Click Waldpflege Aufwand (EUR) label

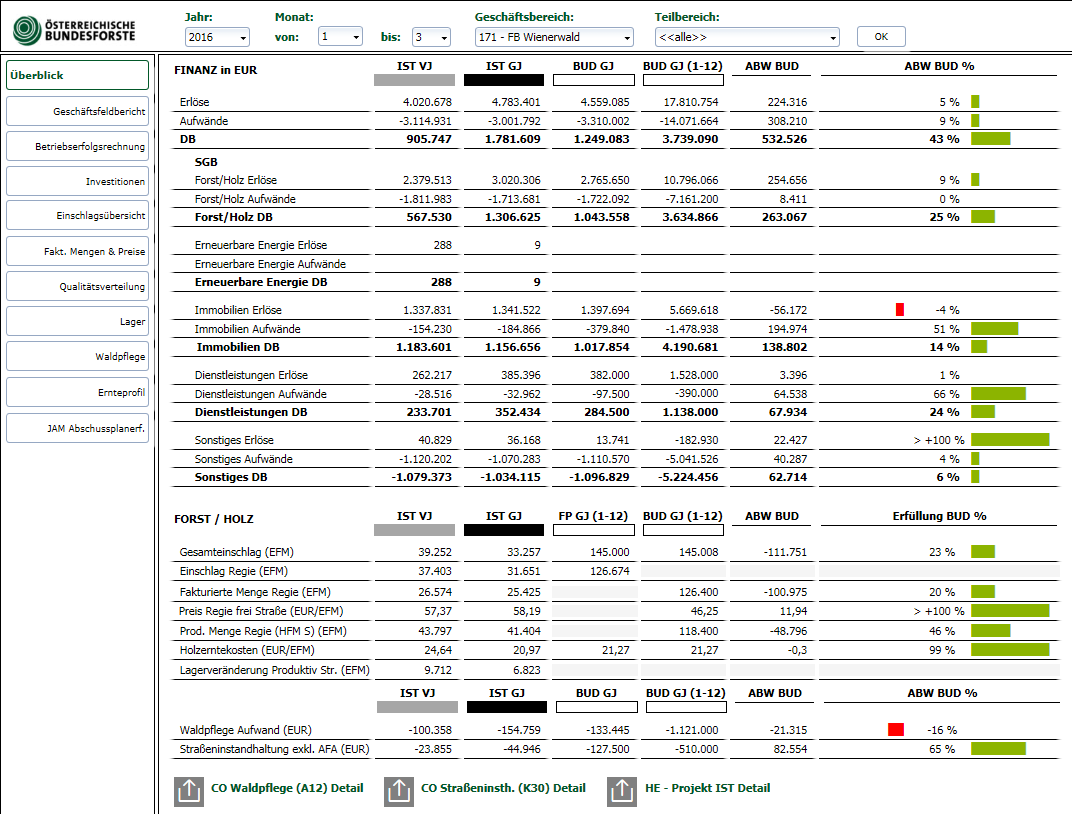245,730
